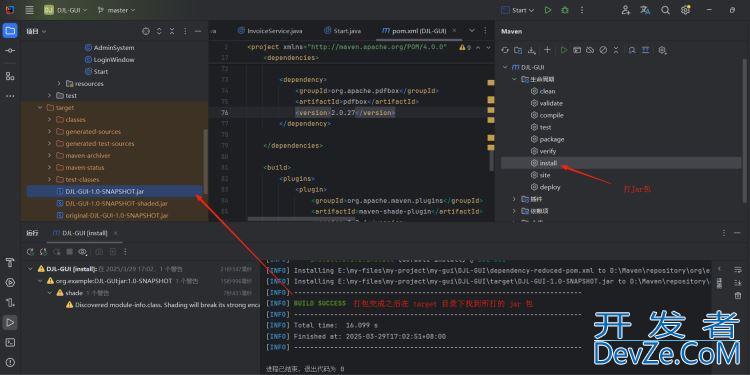Viewport: 750px width, 375px height.
Task: Expand the maven-archiver folder
Action: tap(50, 155)
